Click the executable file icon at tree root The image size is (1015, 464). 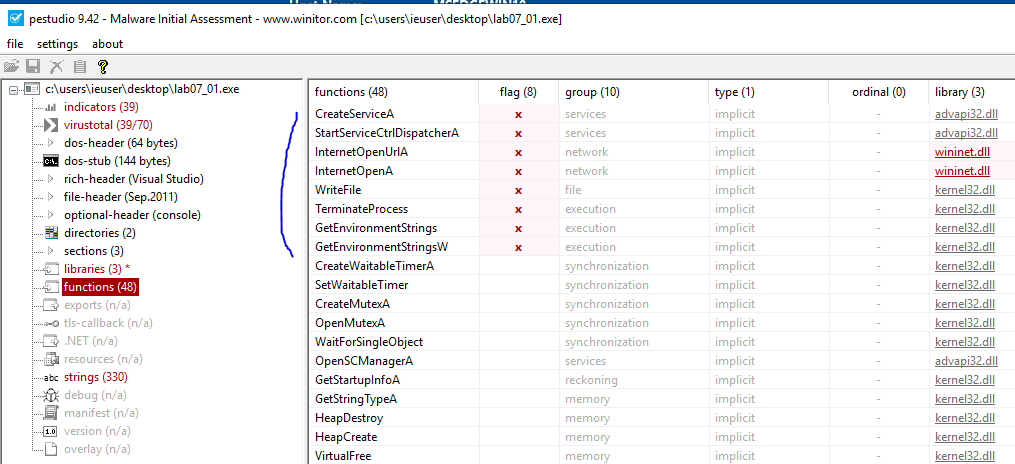coord(32,89)
